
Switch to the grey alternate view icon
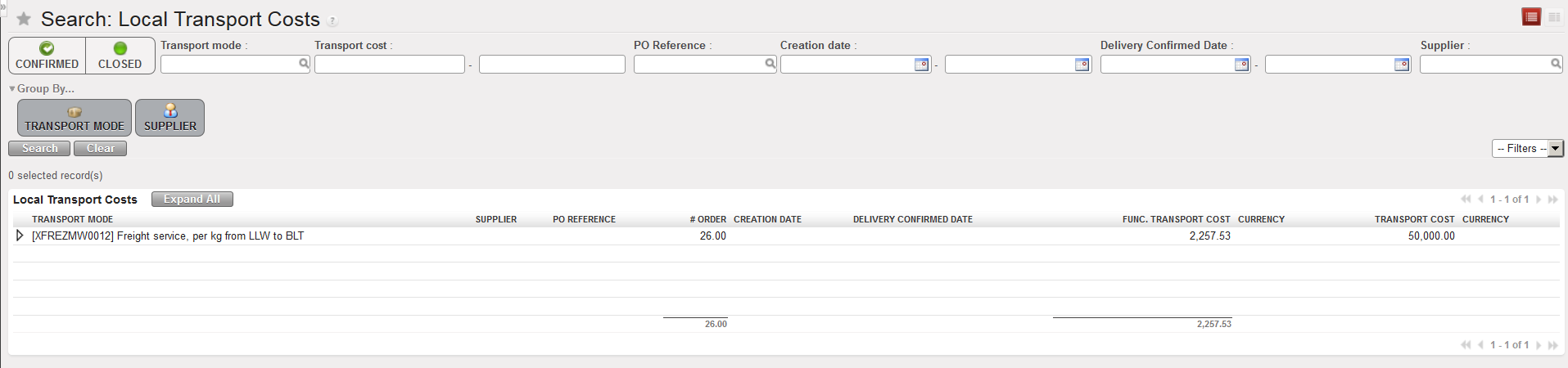1554,17
